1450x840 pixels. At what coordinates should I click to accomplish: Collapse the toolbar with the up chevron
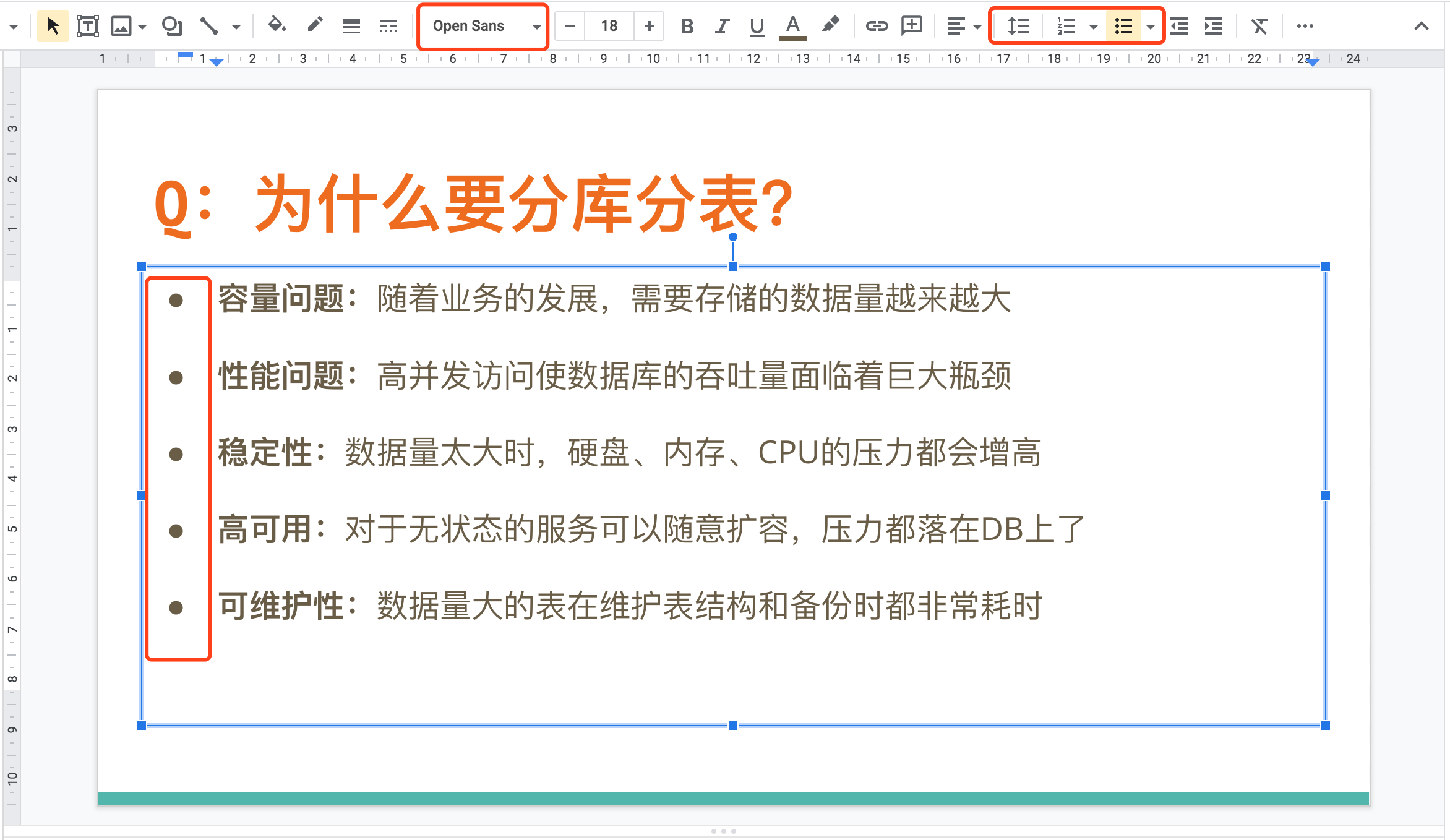[1421, 26]
